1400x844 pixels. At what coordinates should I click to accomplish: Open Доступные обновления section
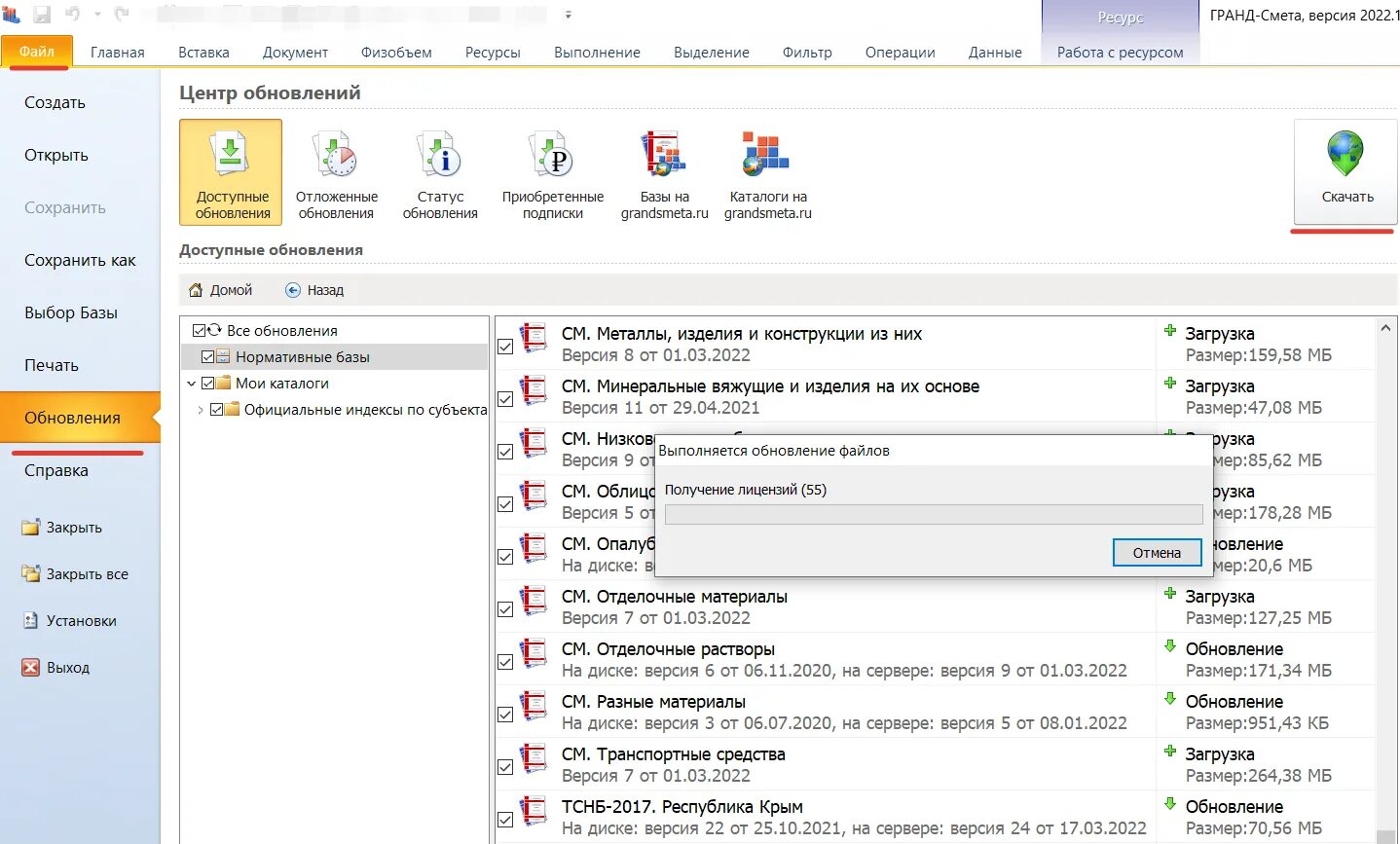(231, 172)
